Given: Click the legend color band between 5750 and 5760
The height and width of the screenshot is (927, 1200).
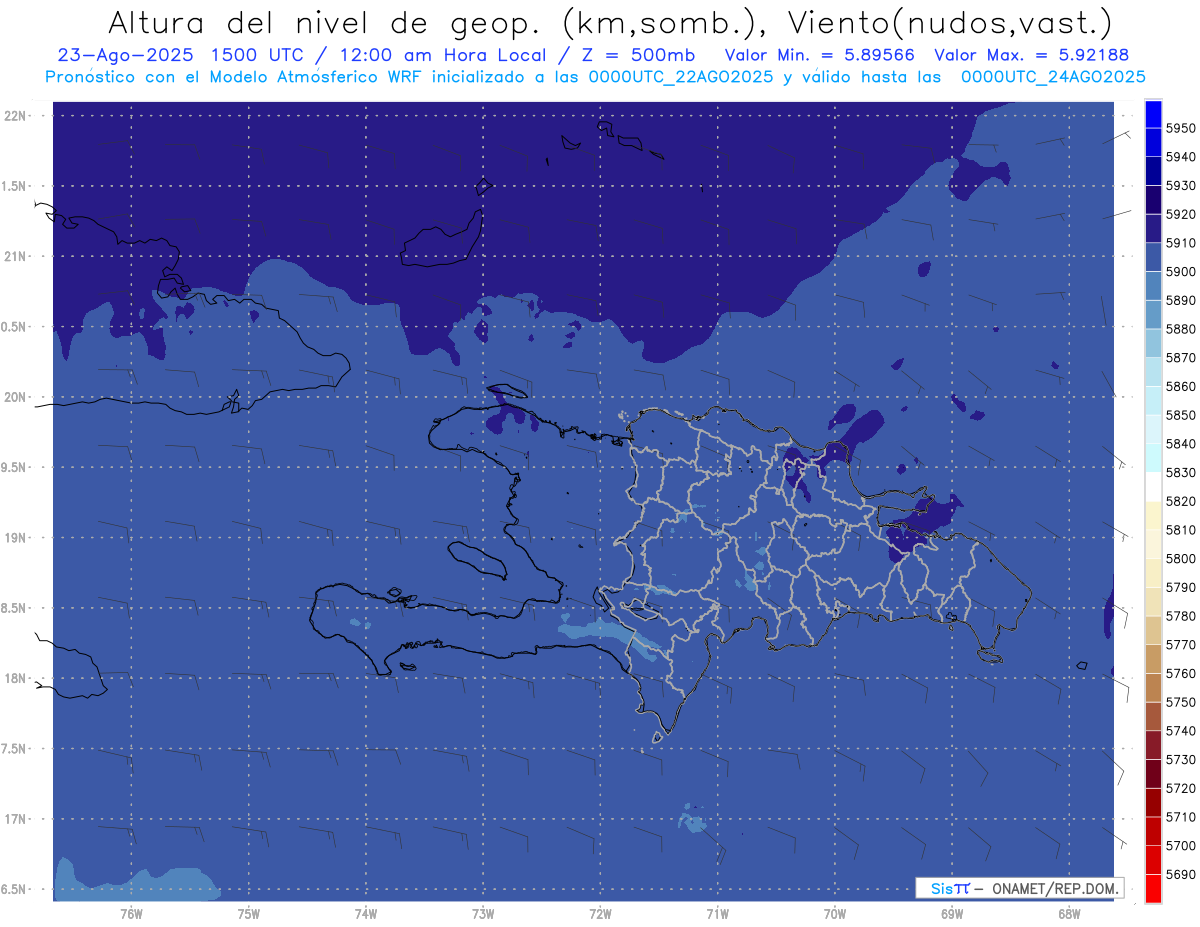Looking at the screenshot, I should (1153, 687).
